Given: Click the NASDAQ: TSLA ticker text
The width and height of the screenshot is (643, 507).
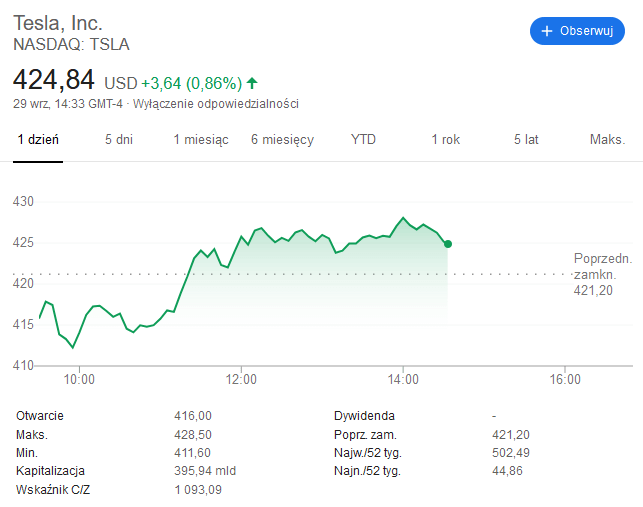Looking at the screenshot, I should (71, 44).
